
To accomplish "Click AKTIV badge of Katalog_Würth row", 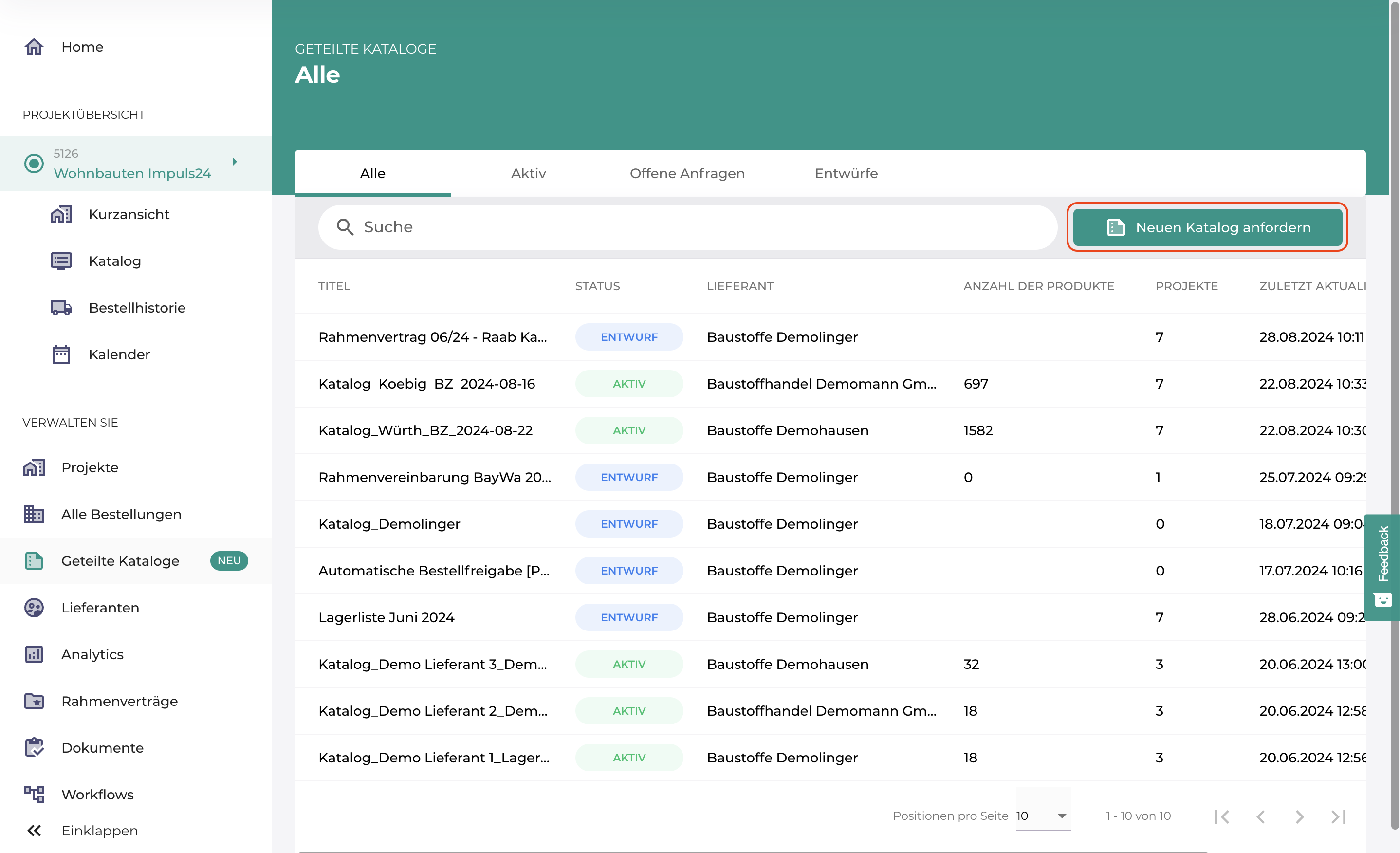I will (x=629, y=430).
